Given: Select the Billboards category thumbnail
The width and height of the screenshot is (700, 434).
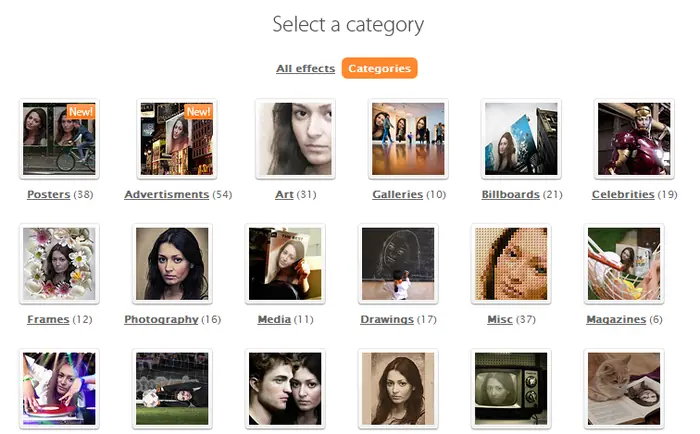Looking at the screenshot, I should 521,139.
